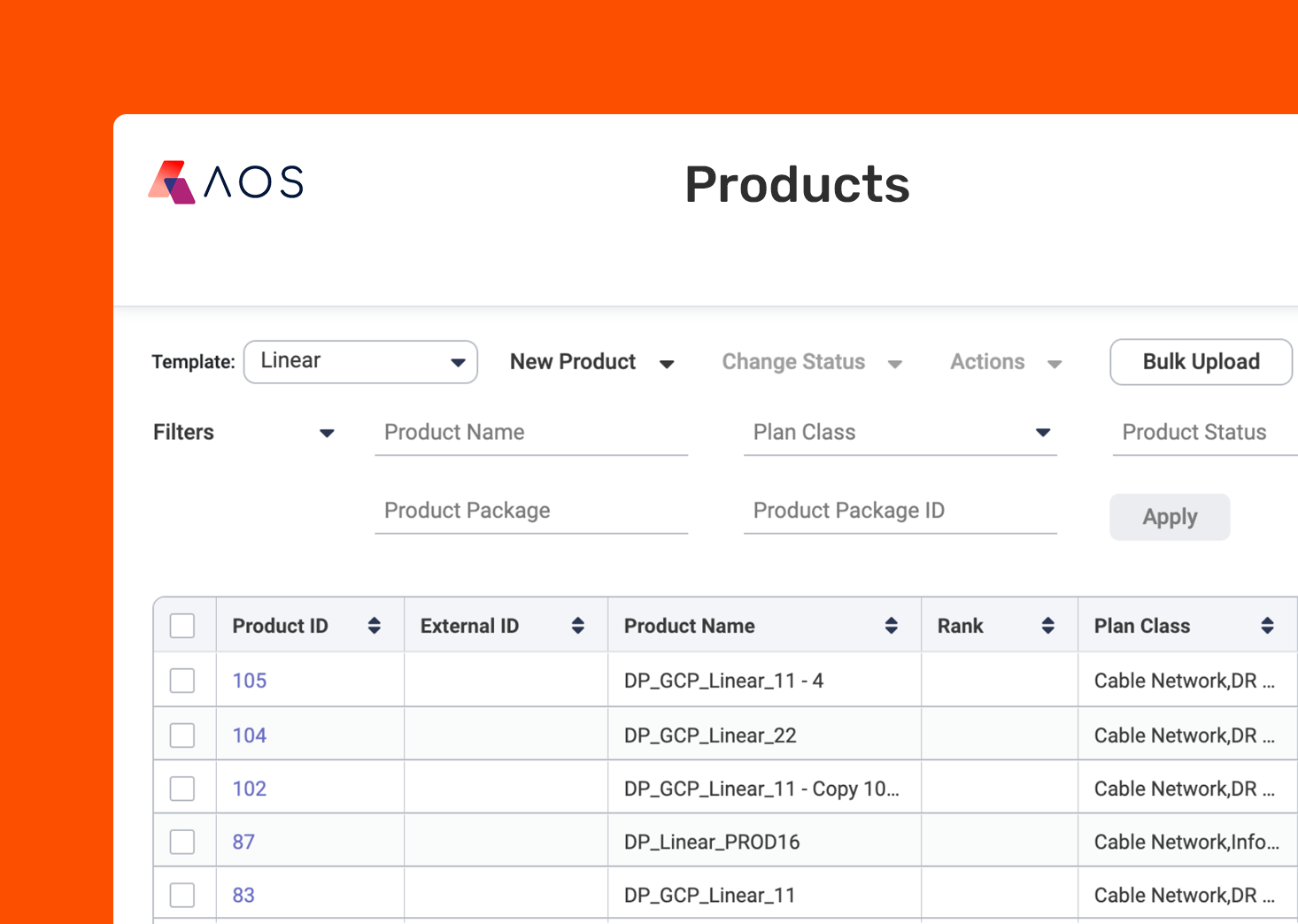Viewport: 1298px width, 924px height.
Task: Sort by the Plan Class column
Action: click(x=1270, y=625)
